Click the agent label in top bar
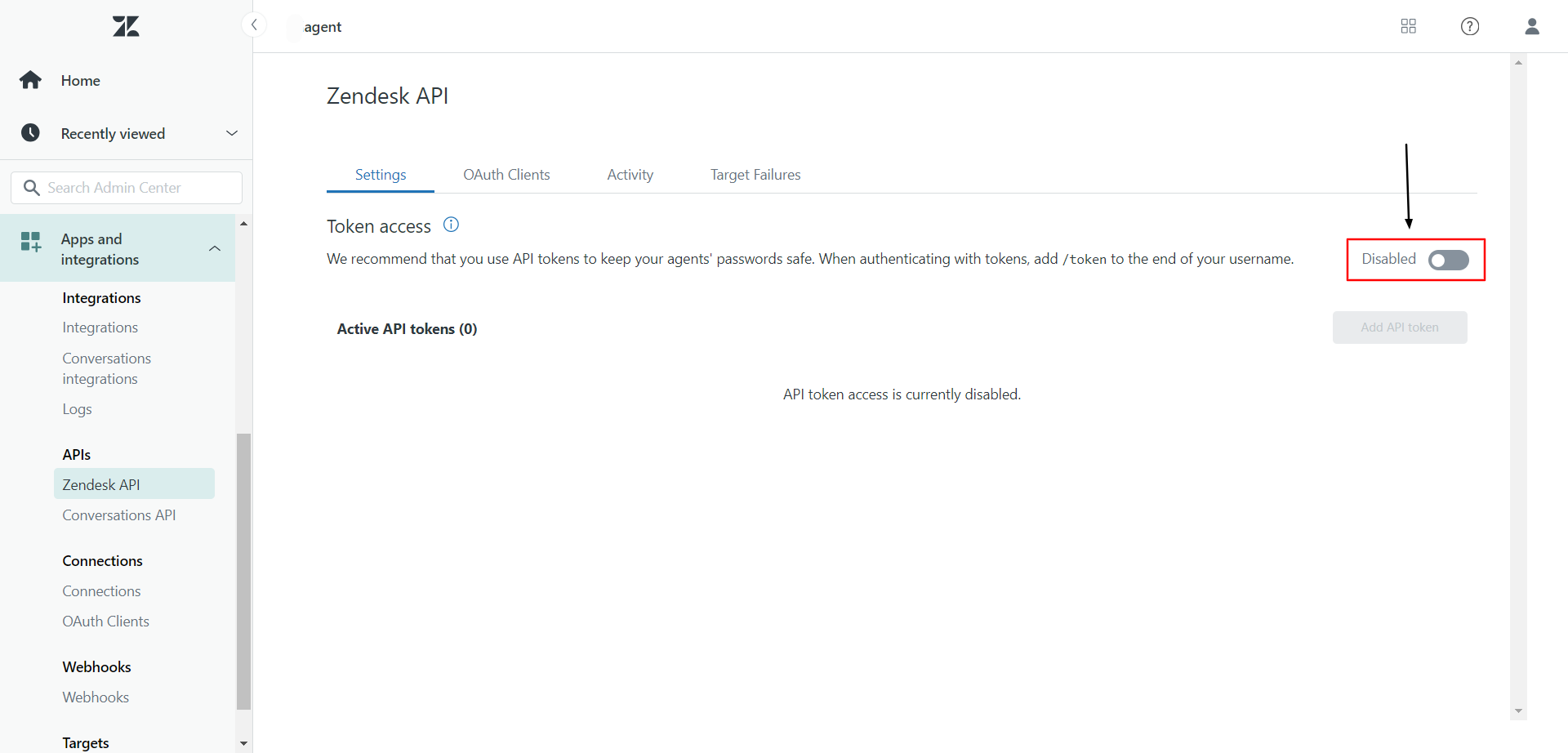The height and width of the screenshot is (753, 1568). click(323, 27)
